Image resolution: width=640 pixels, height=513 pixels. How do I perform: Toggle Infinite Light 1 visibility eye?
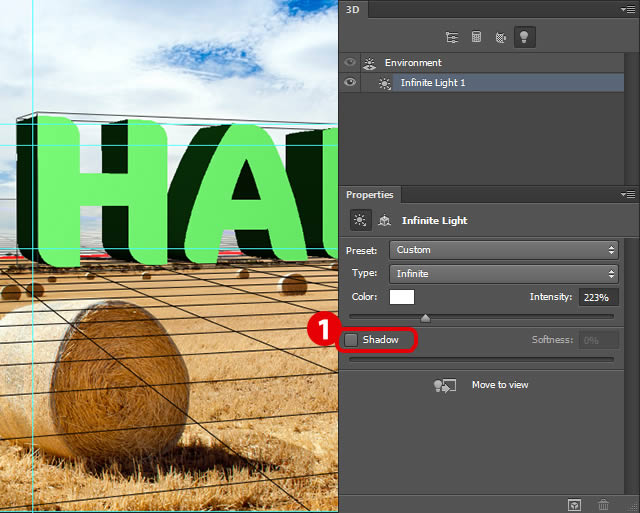coord(350,82)
